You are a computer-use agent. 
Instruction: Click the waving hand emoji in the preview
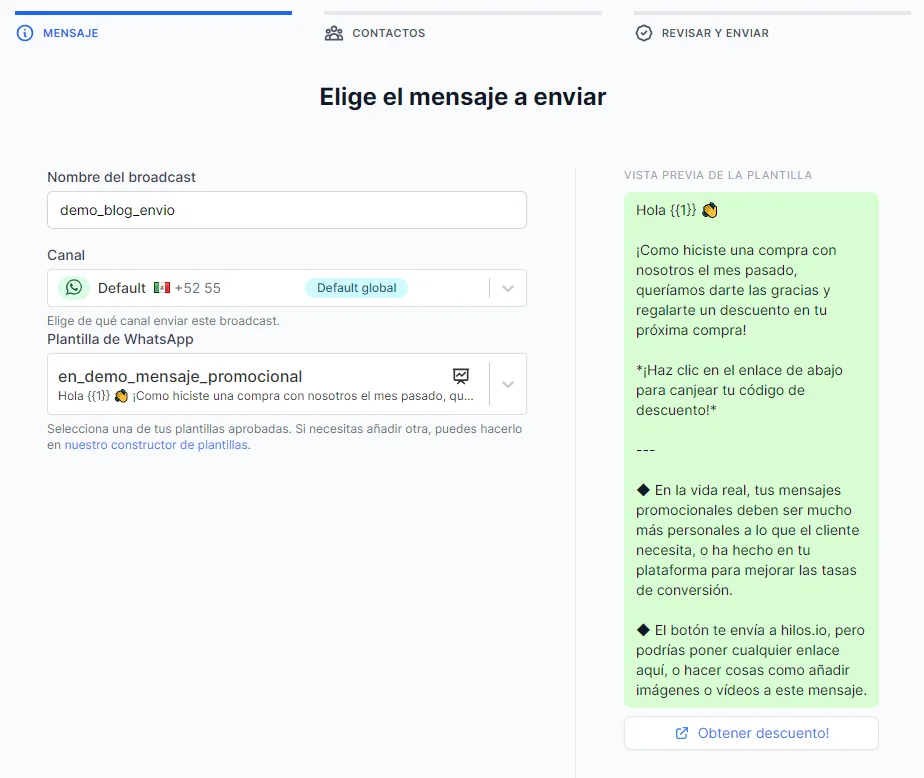(708, 209)
